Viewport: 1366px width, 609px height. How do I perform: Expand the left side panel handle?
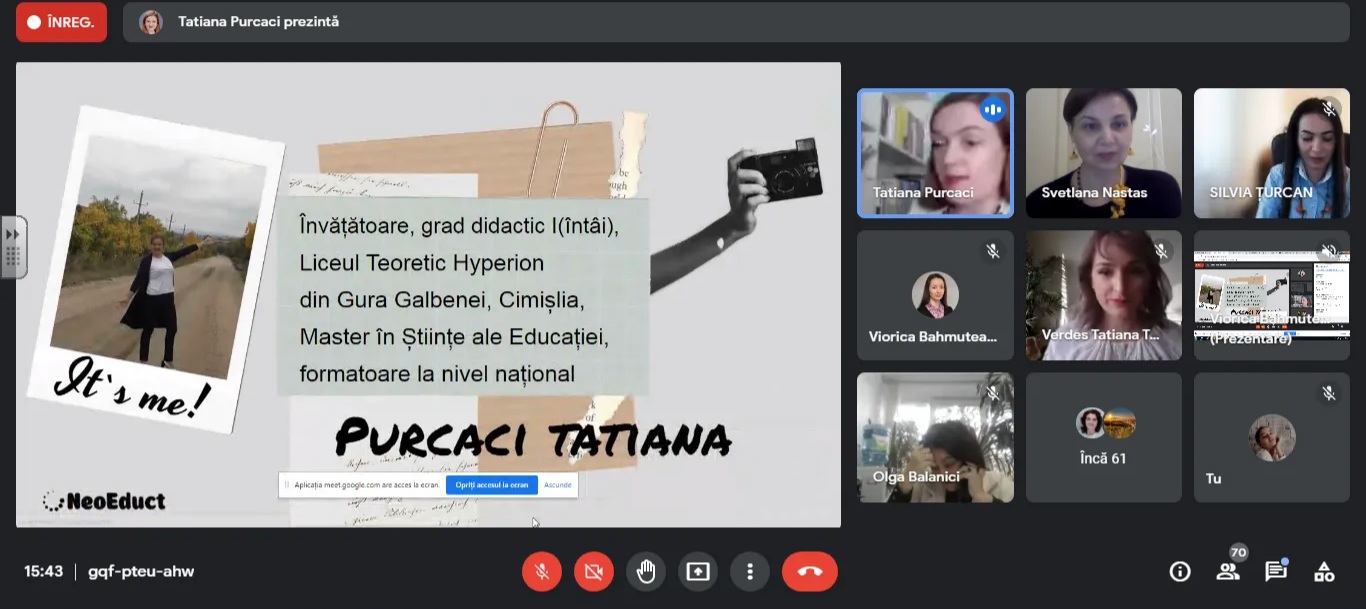[x=13, y=246]
